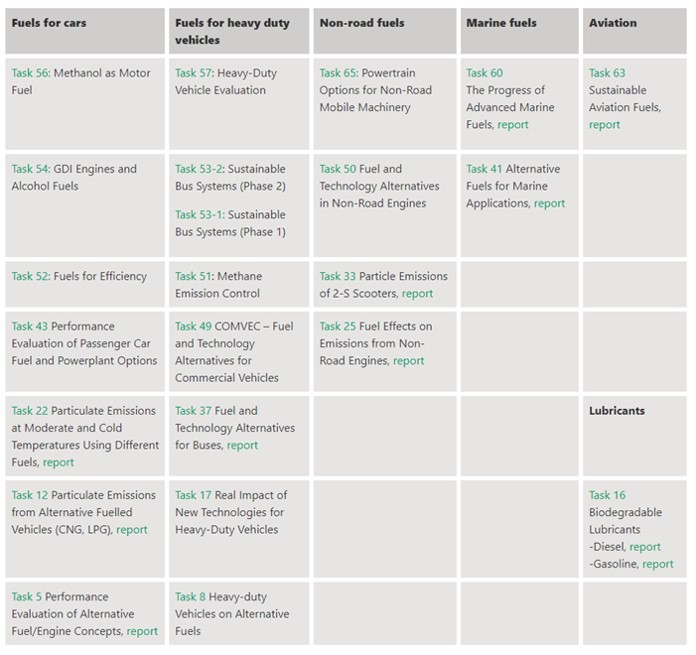This screenshot has height=655, width=696.
Task: Open report for Task 37 Buses
Action: [x=242, y=446]
